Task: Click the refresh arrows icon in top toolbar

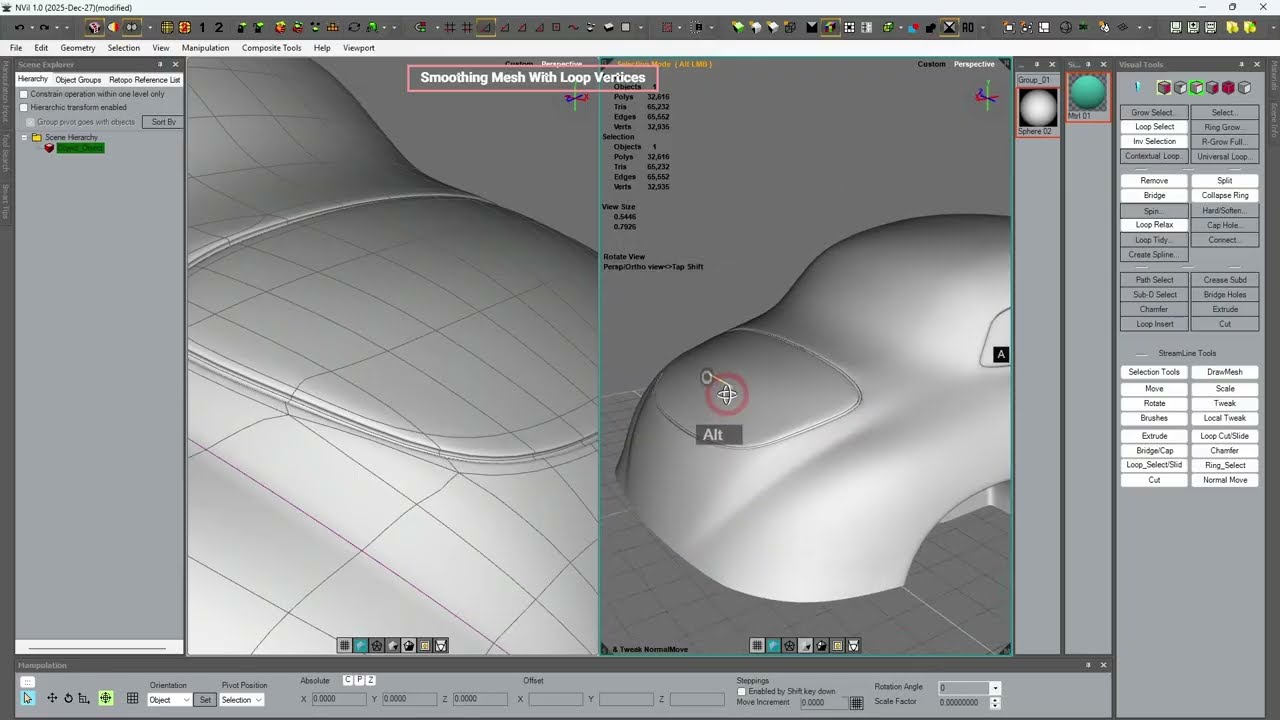Action: click(x=354, y=28)
